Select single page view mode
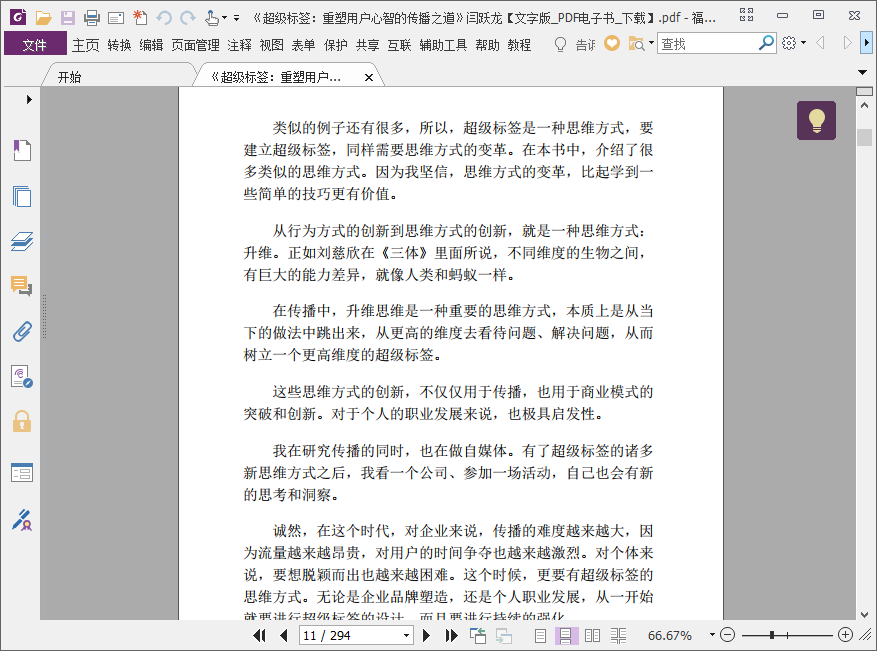 click(540, 636)
